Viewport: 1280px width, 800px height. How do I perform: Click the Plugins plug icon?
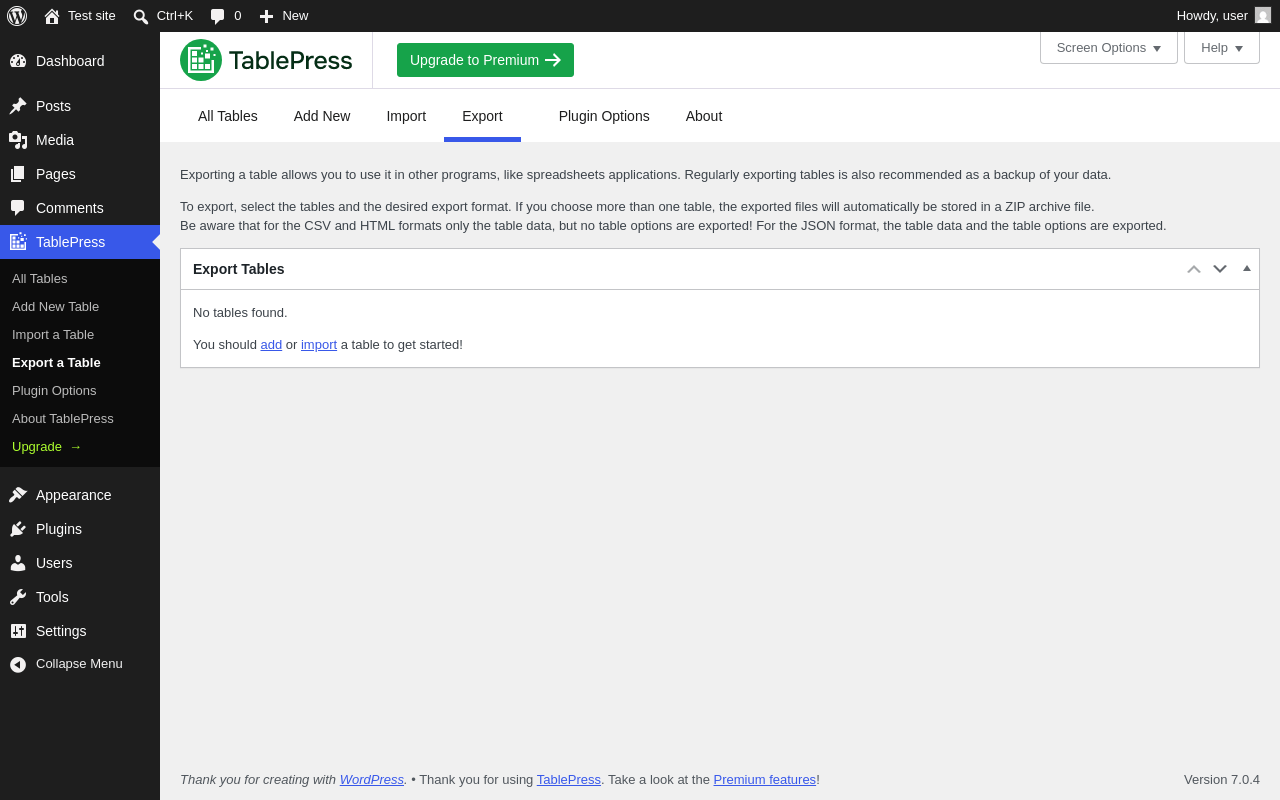(x=18, y=529)
